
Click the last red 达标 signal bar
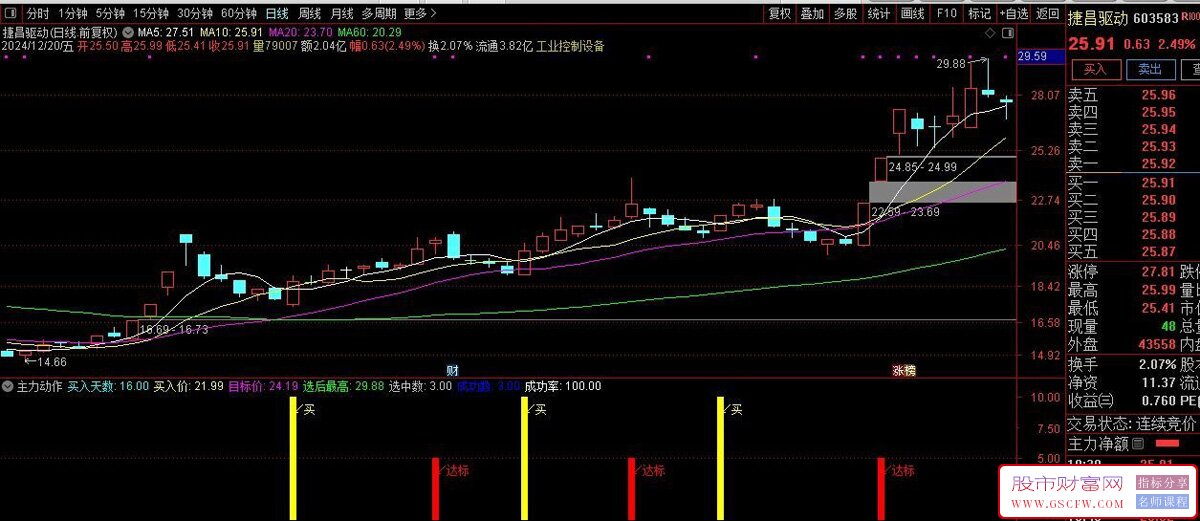click(x=881, y=489)
